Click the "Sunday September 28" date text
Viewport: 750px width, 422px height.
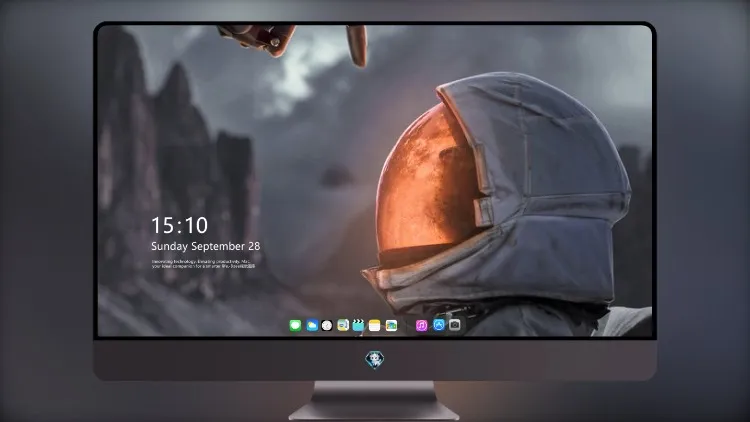(206, 246)
